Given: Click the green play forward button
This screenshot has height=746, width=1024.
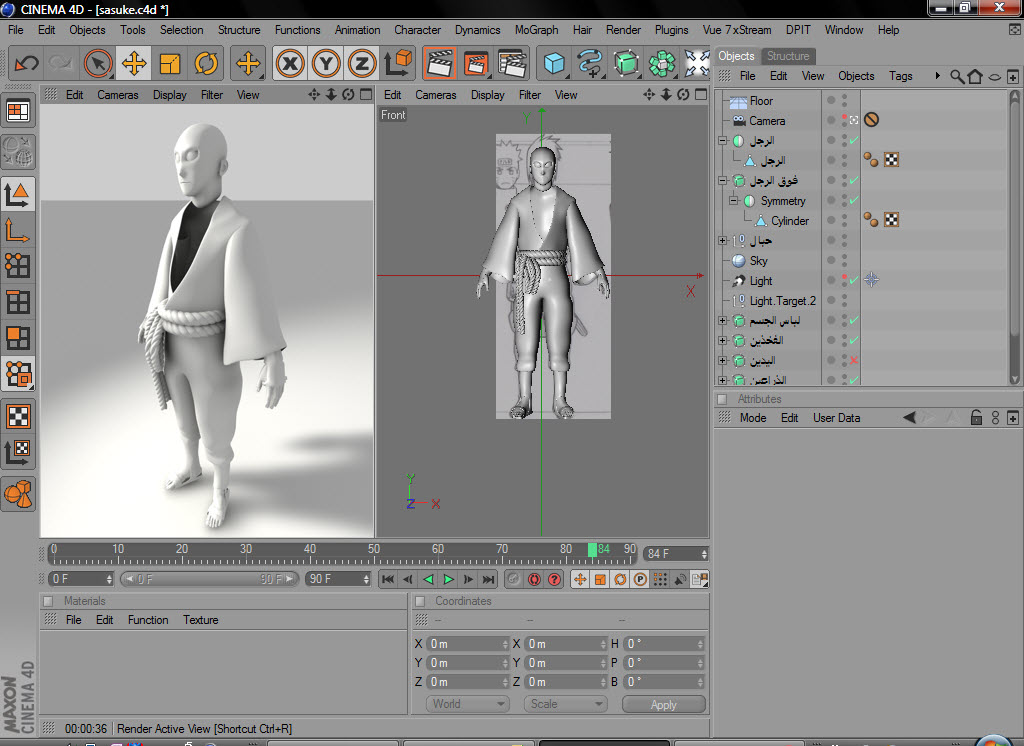Looking at the screenshot, I should 449,579.
